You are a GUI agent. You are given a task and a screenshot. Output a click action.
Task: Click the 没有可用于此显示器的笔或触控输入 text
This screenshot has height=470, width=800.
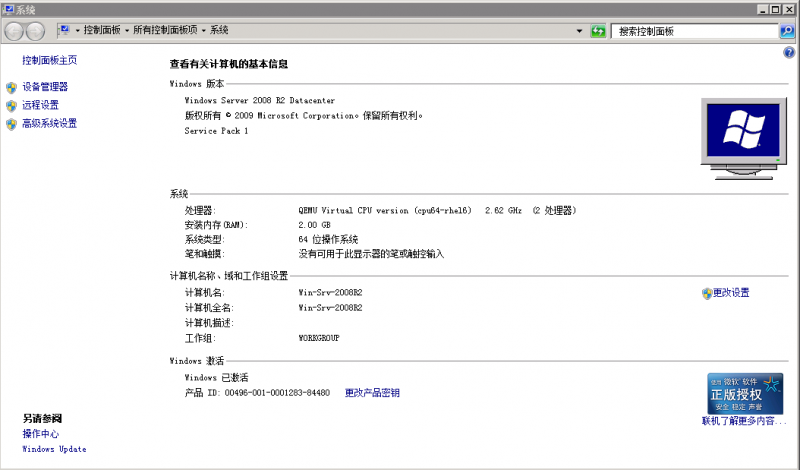(x=371, y=254)
